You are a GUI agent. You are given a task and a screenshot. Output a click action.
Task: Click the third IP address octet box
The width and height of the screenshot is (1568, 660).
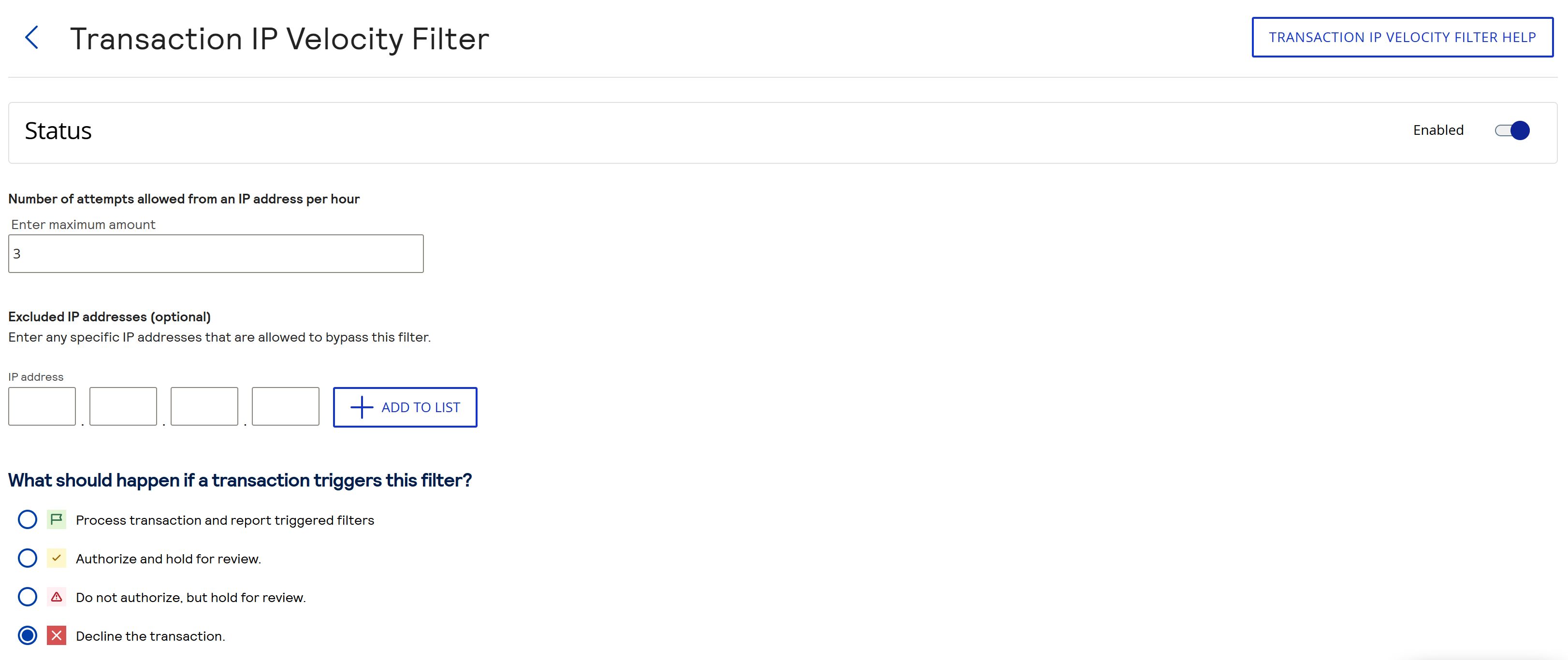[204, 406]
